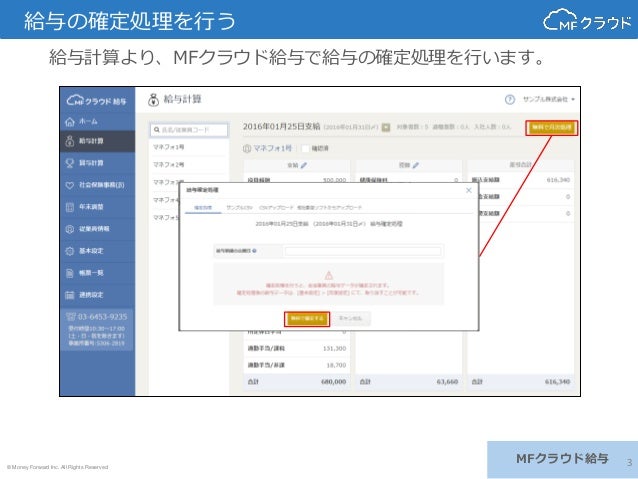Open the サンプル株式会社 account dropdown
638x479 pixels.
click(x=548, y=99)
